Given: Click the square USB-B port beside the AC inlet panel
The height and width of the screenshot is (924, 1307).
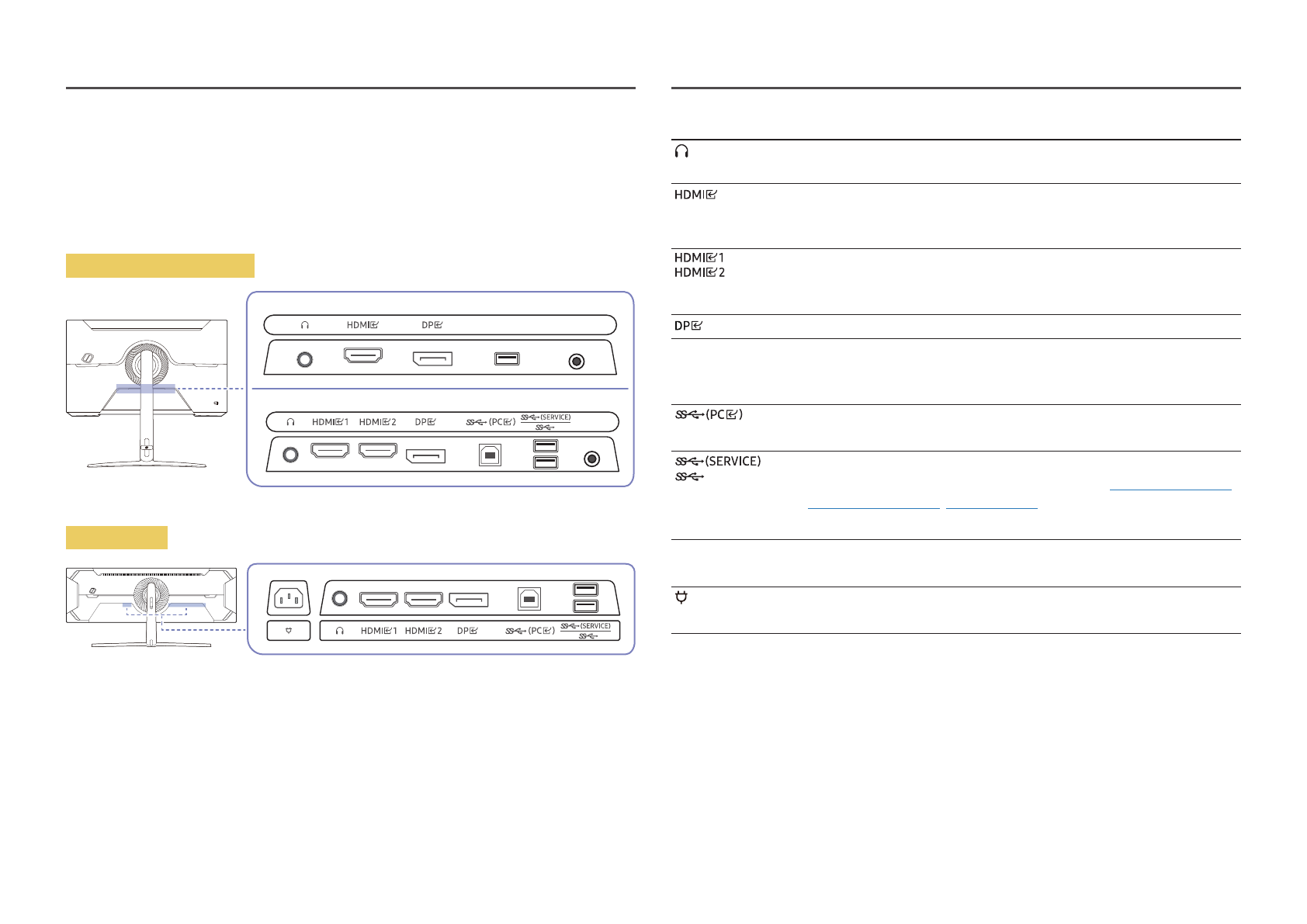Looking at the screenshot, I should [529, 599].
